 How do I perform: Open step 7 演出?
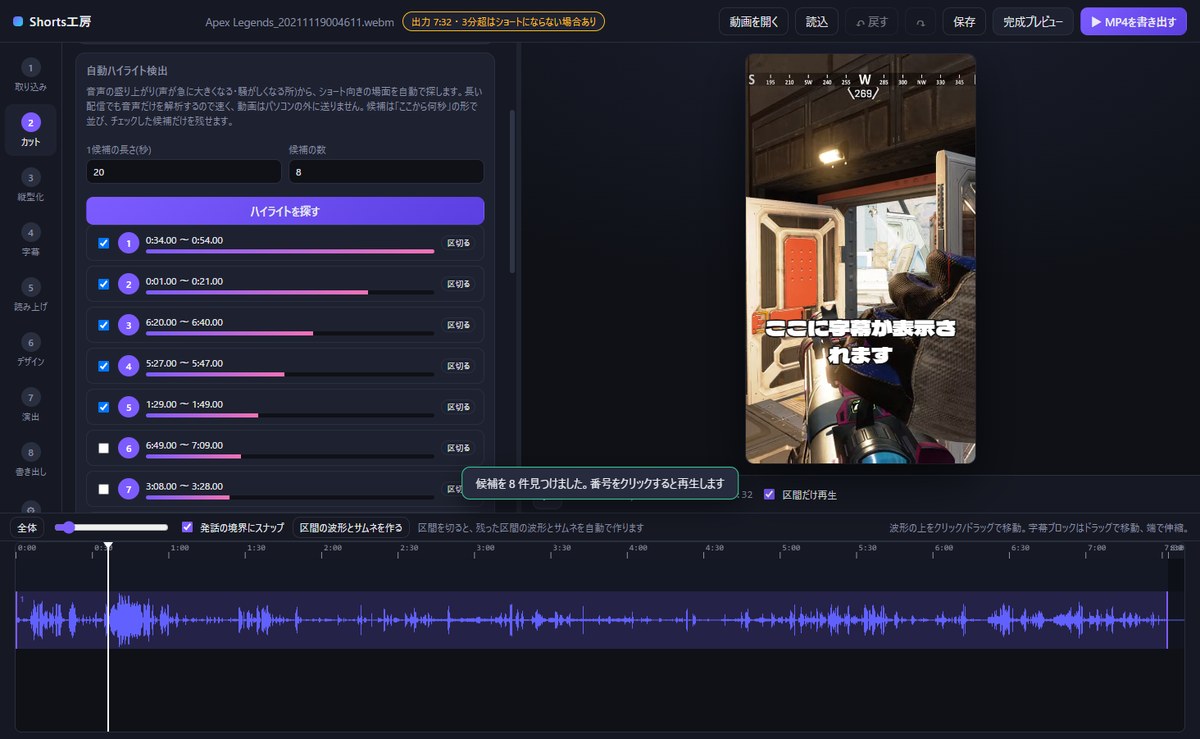[30, 404]
